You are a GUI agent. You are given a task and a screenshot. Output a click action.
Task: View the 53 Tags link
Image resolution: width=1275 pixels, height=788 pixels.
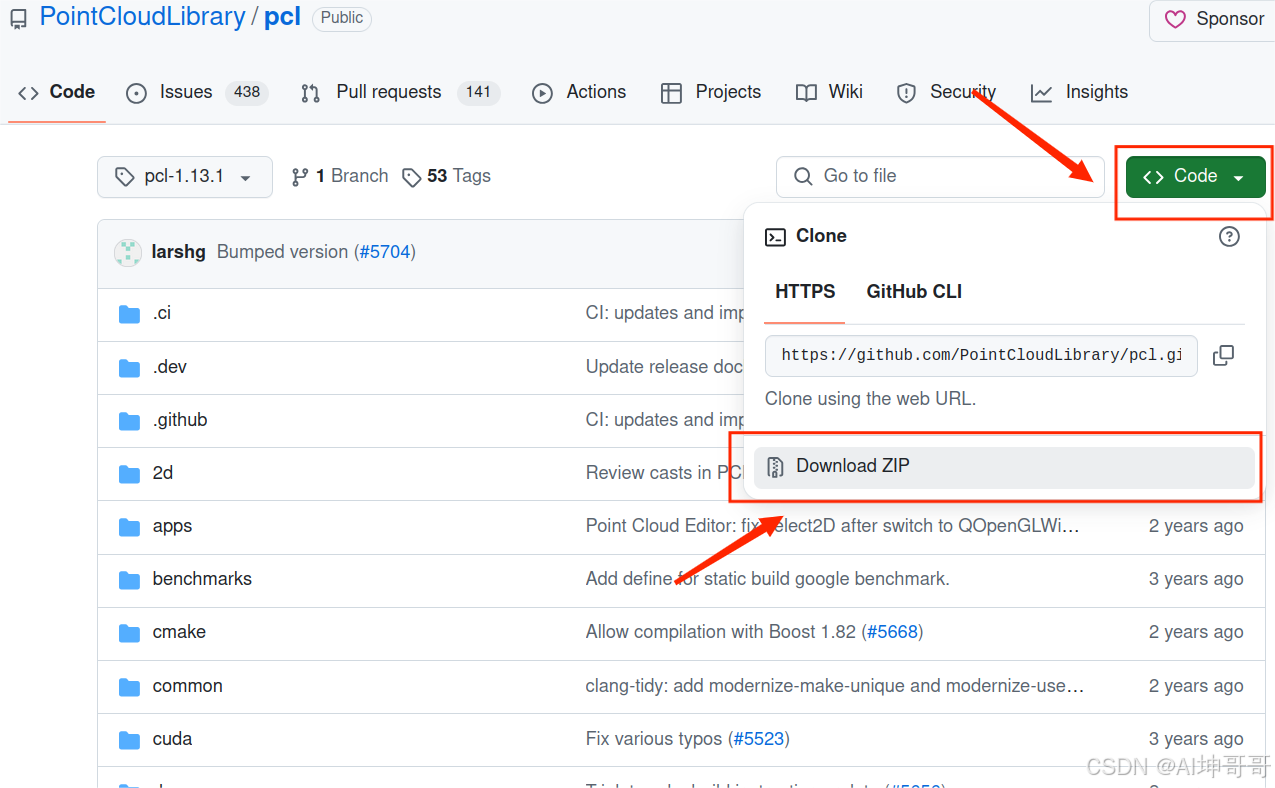point(446,176)
